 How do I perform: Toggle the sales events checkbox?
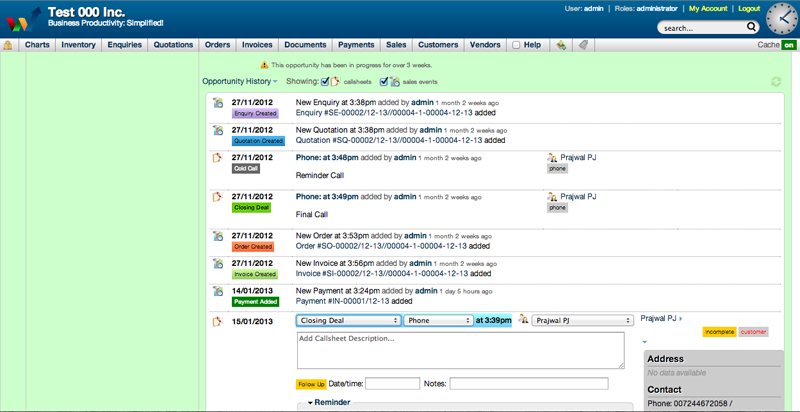tap(383, 81)
